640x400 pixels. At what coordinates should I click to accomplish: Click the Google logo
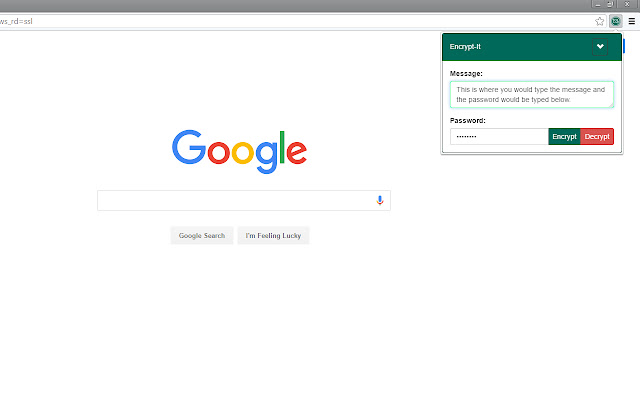click(x=239, y=151)
